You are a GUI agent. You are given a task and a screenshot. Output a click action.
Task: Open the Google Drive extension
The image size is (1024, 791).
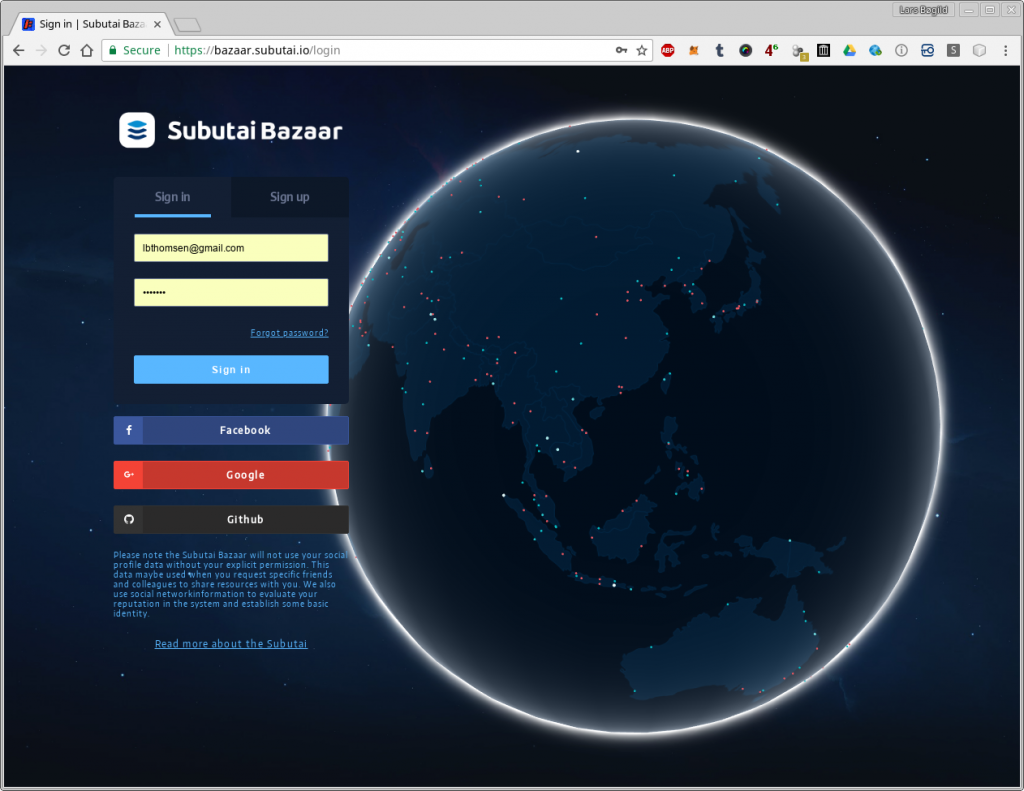[849, 50]
